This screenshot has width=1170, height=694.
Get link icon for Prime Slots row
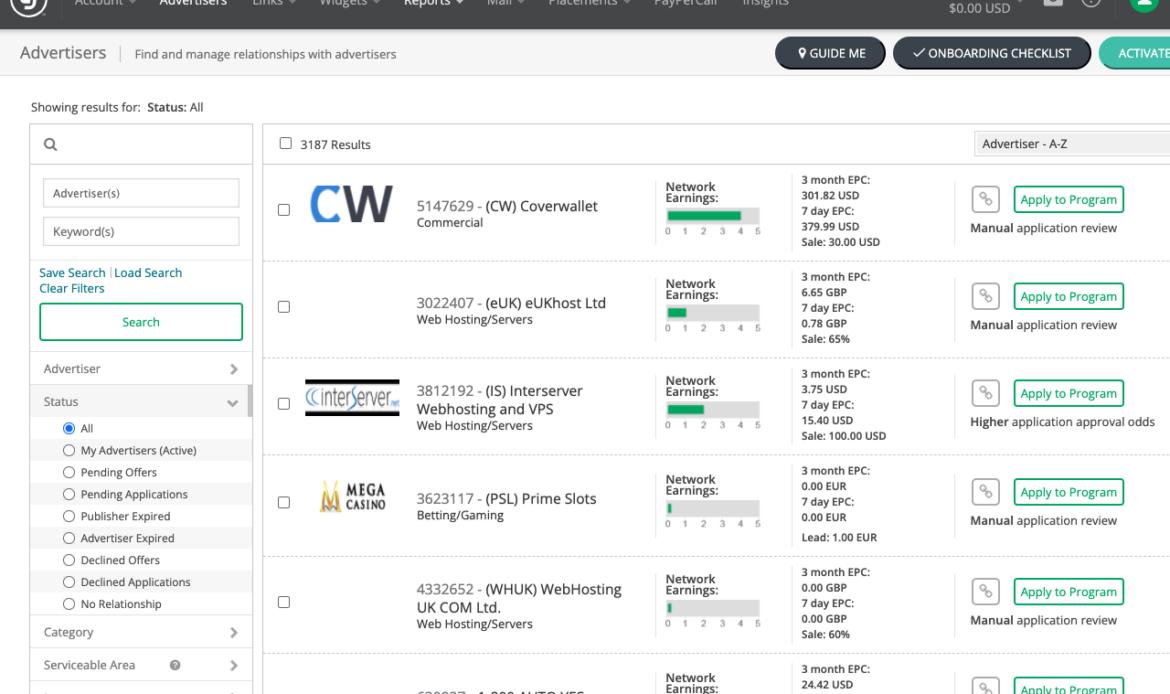coord(985,492)
